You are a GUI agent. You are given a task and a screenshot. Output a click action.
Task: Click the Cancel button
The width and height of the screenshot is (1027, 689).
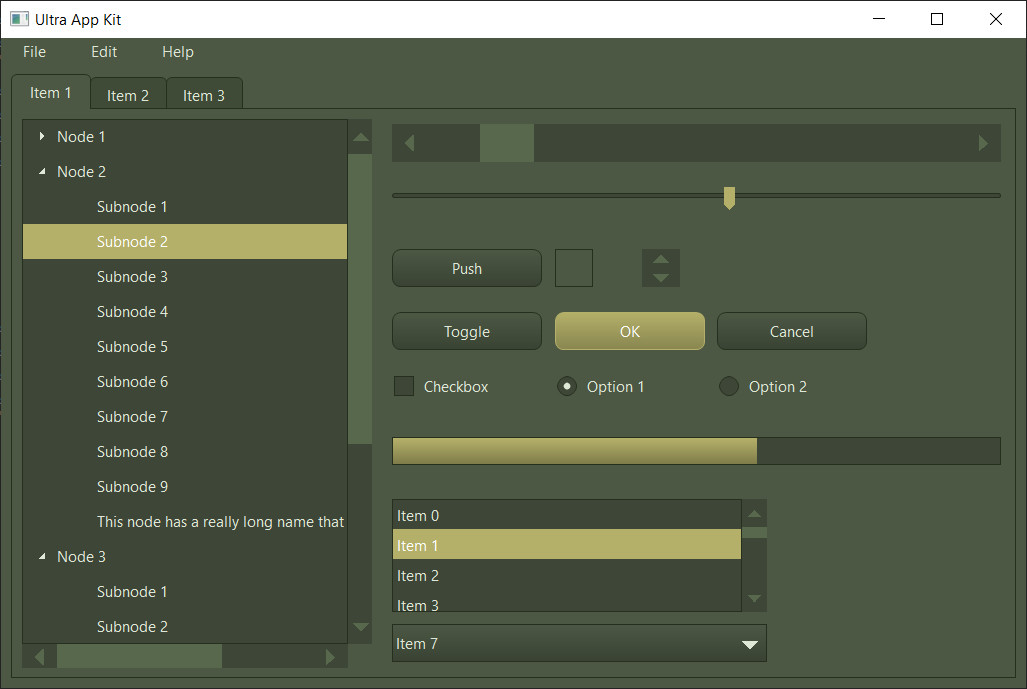coord(791,331)
